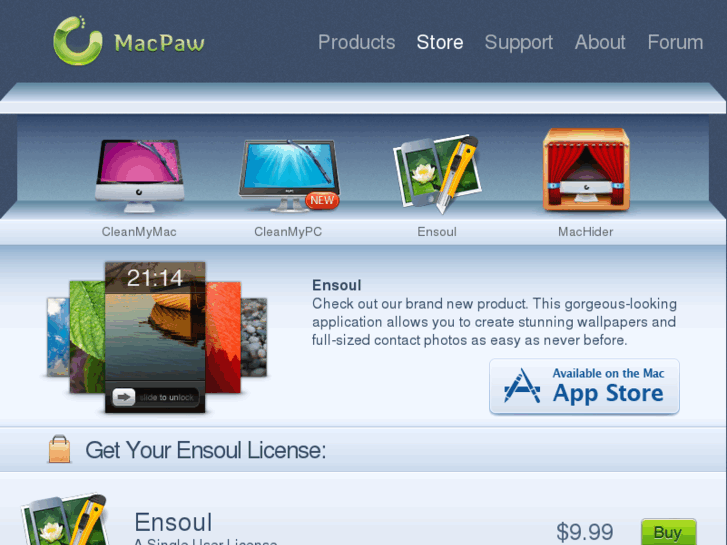
Task: Click the CleanMyMac text label
Action: [x=139, y=232]
